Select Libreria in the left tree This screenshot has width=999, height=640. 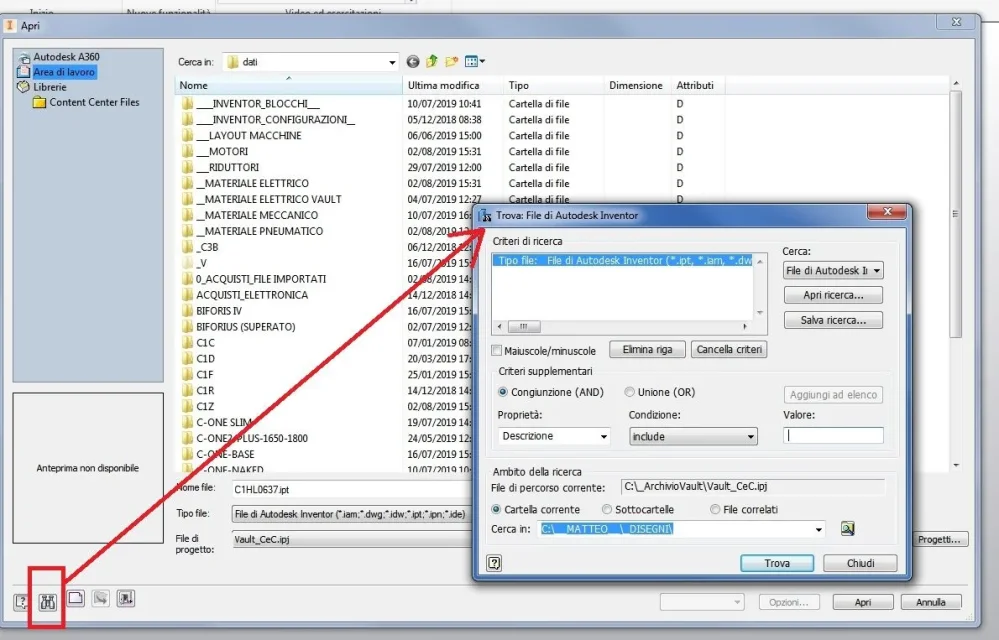(50, 87)
